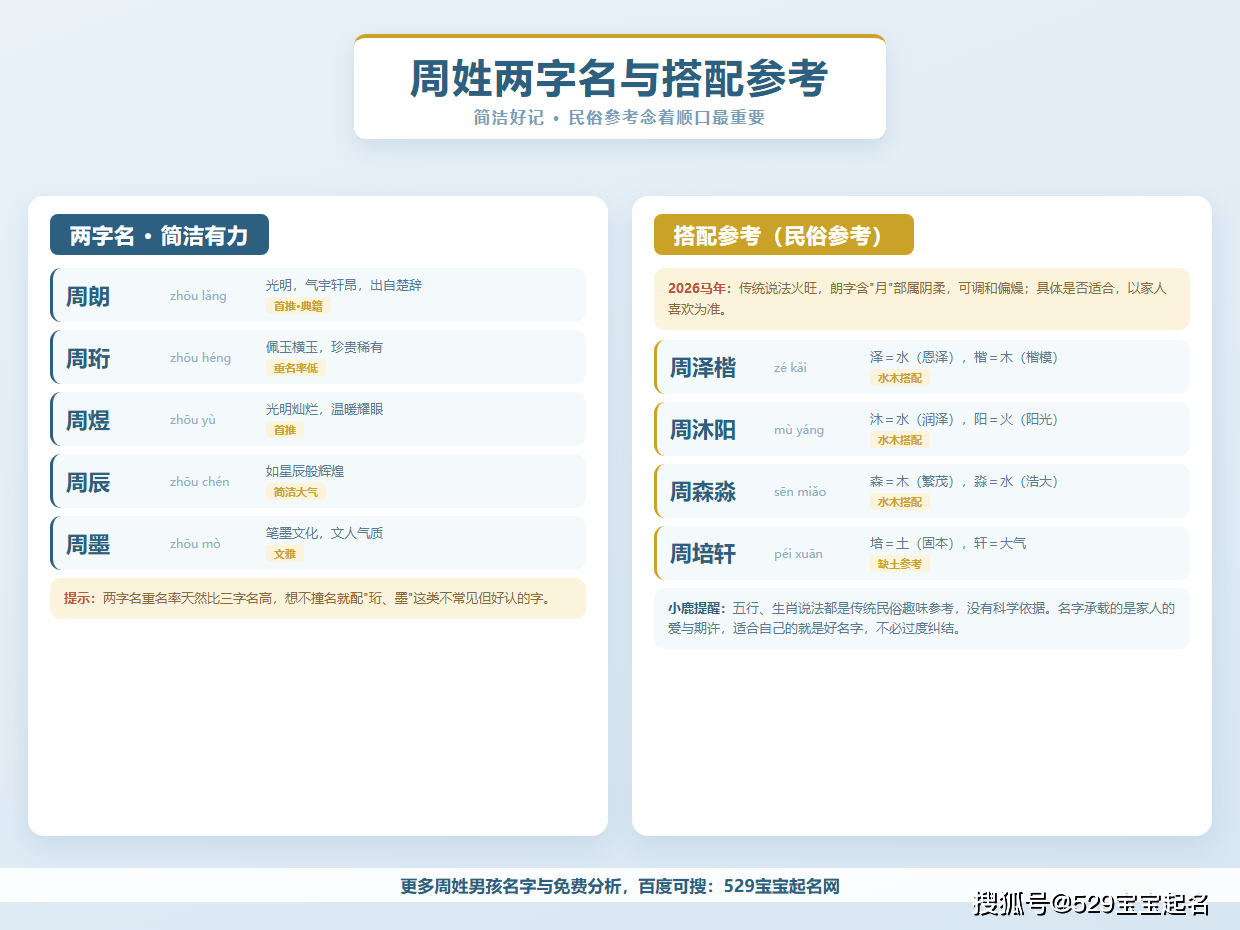Click the pinyin zhōu mò
The image size is (1240, 930).
click(x=195, y=544)
